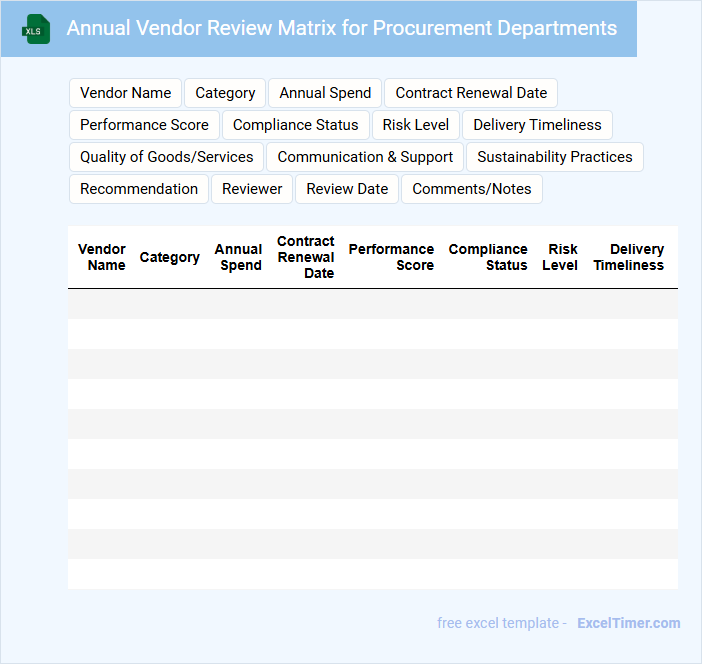Select the Vendor Name tag
The width and height of the screenshot is (702, 664).
(125, 93)
